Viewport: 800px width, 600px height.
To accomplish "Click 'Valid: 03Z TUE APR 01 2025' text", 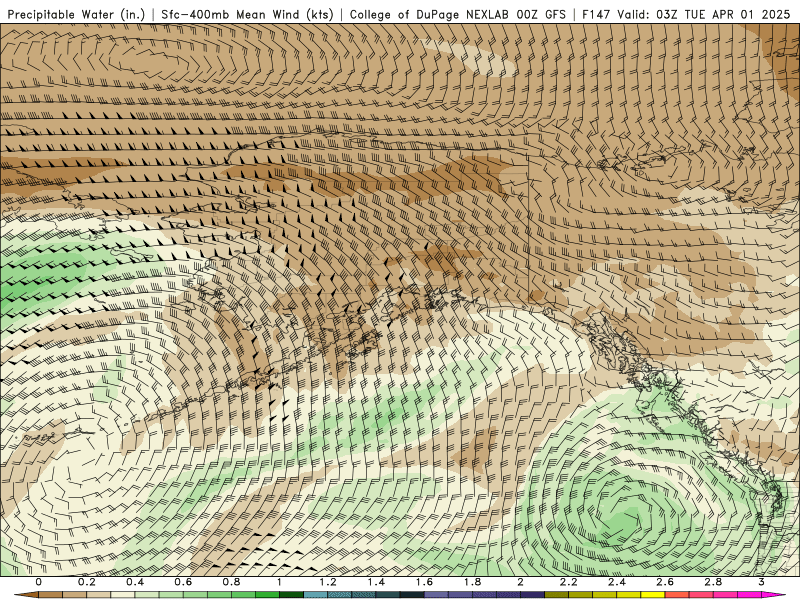I will tap(704, 15).
